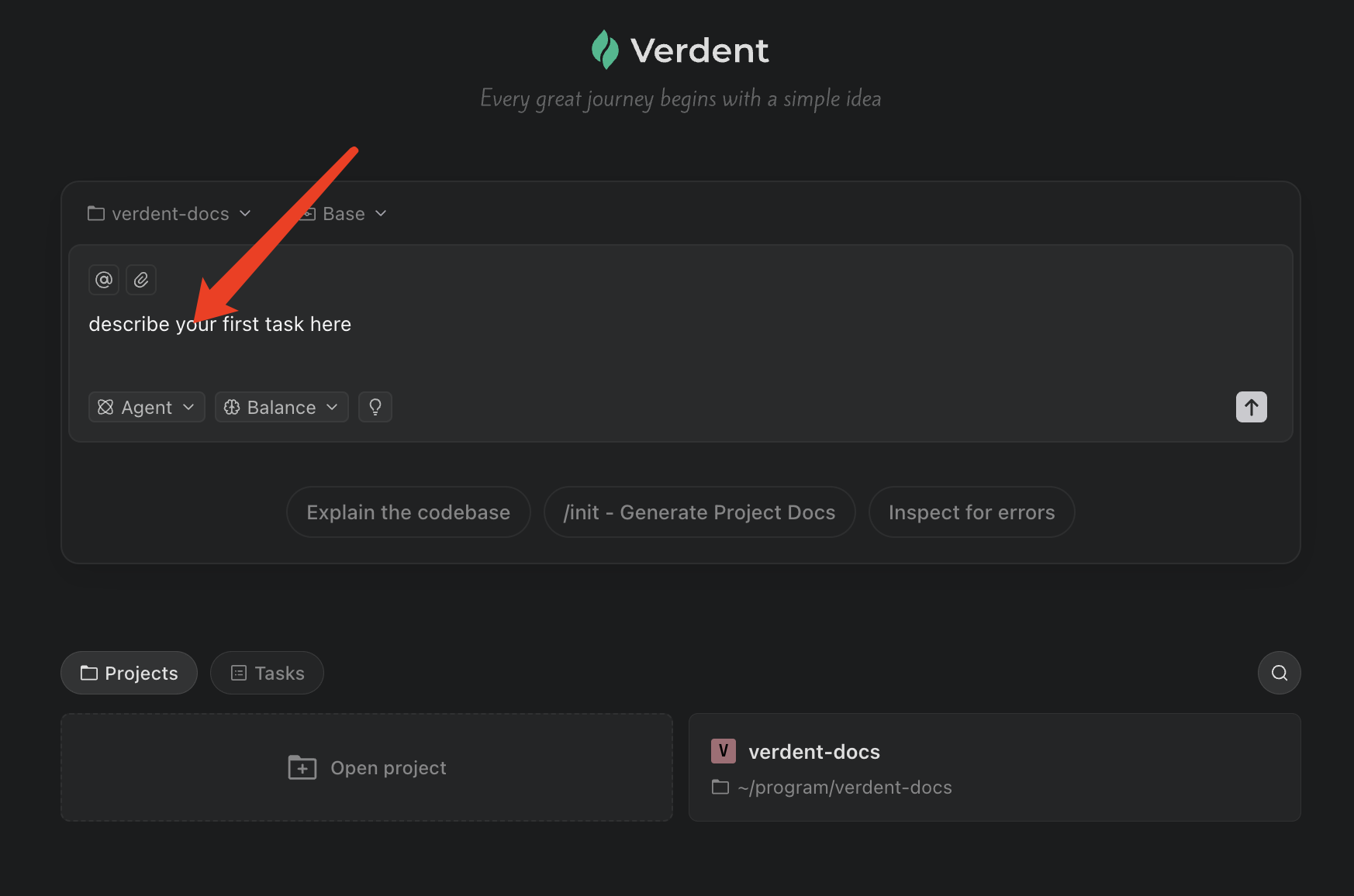
Task: Choose the Inspect for errors suggestion
Action: click(971, 512)
